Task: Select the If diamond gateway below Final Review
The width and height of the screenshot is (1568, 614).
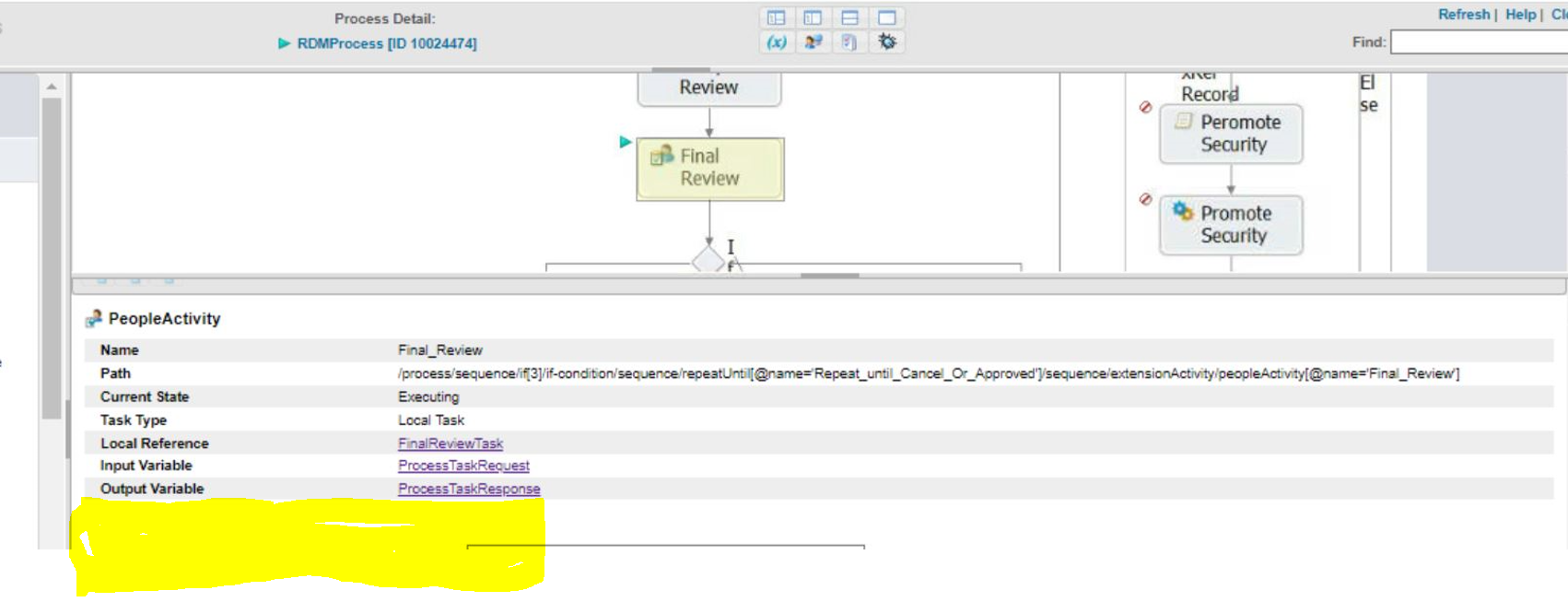Action: click(708, 259)
